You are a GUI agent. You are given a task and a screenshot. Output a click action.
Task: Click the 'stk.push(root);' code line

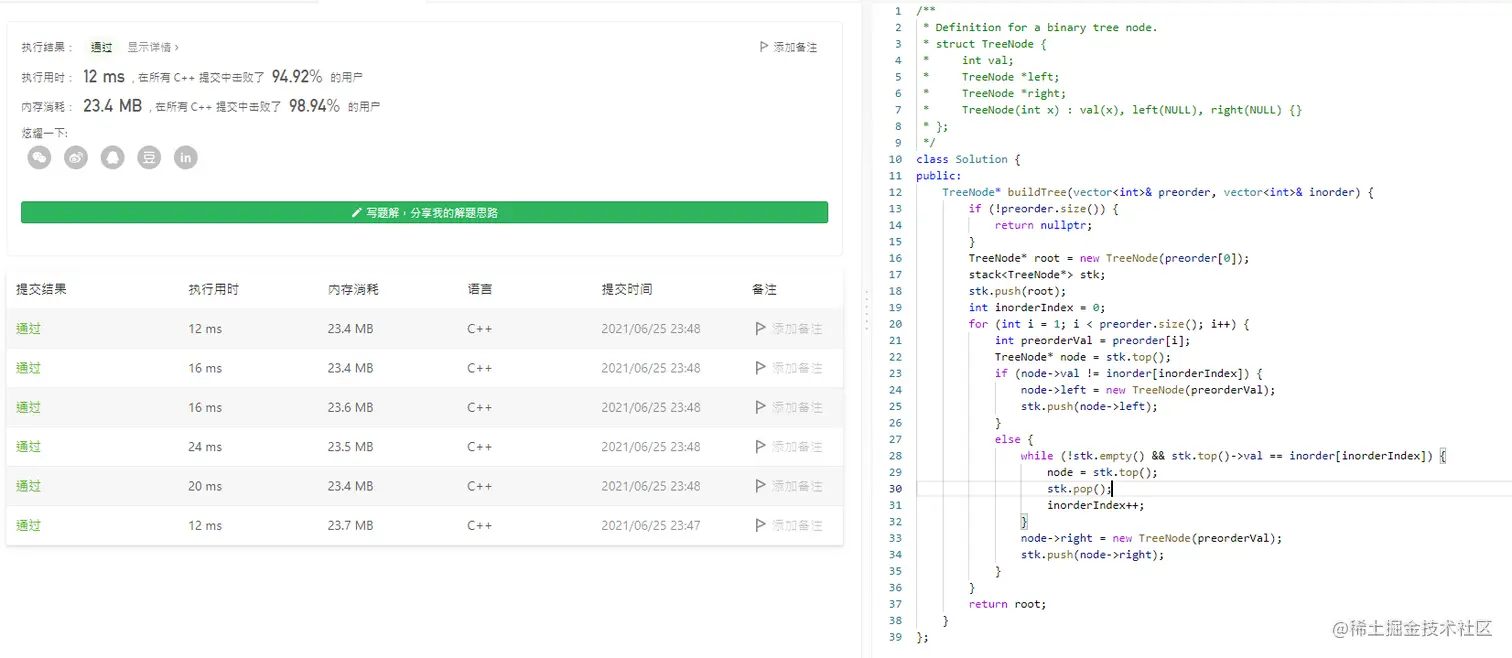pyautogui.click(x=1017, y=291)
